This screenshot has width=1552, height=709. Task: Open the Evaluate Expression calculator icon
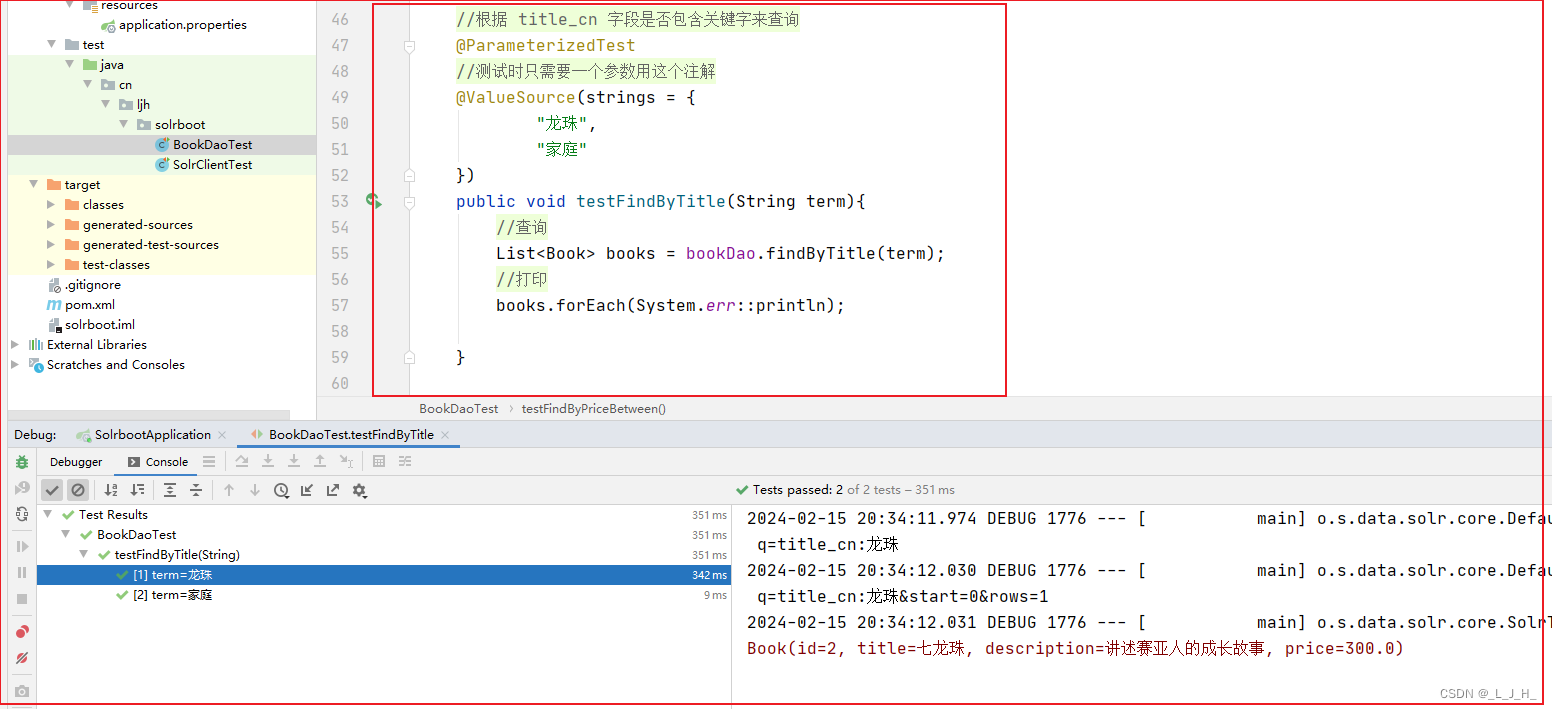[379, 461]
